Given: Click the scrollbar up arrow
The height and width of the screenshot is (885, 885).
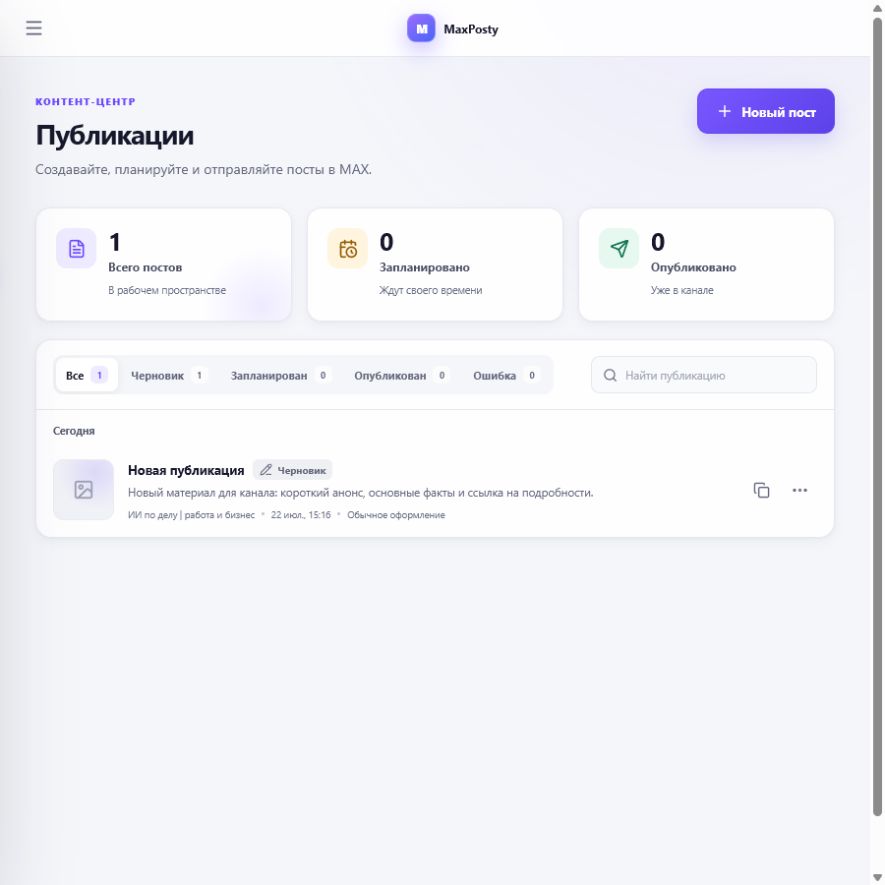Looking at the screenshot, I should point(878,7).
